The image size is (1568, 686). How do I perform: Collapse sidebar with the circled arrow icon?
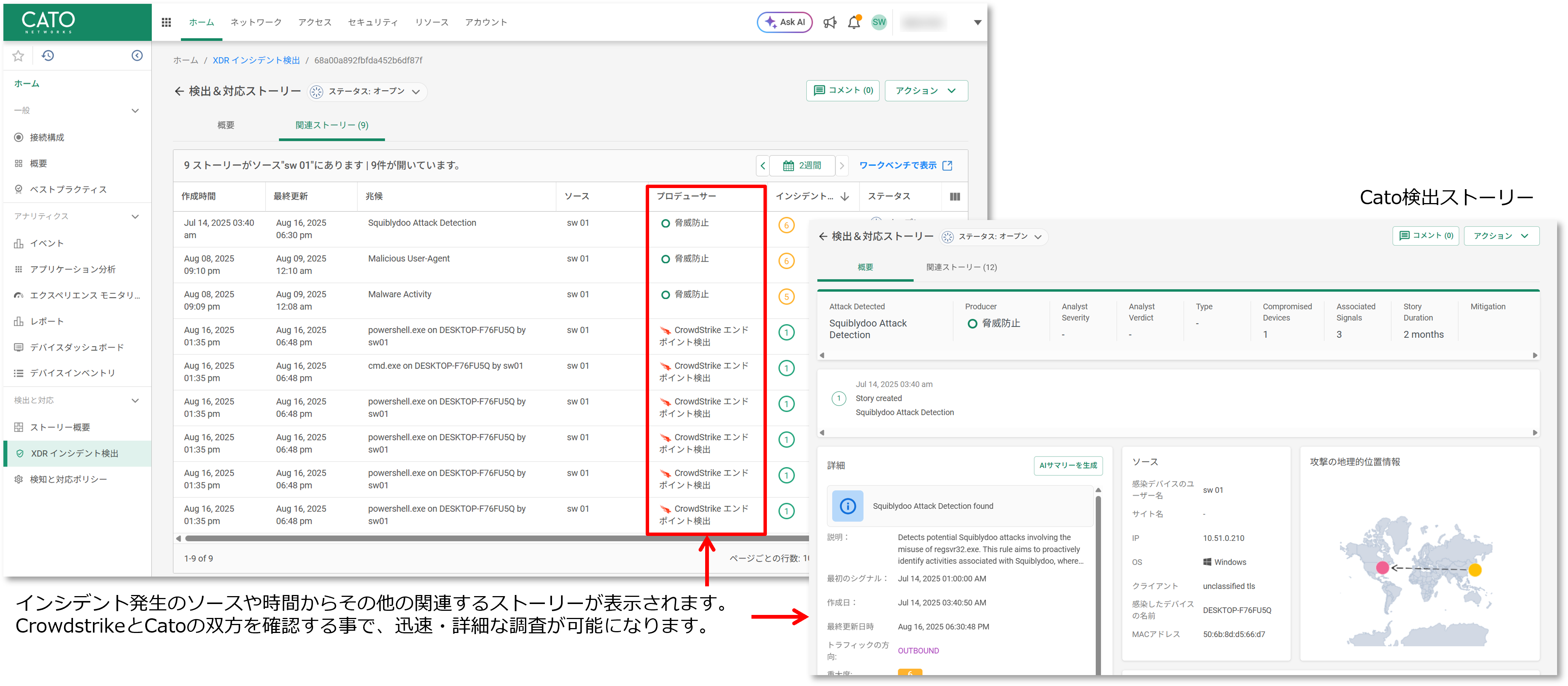(x=138, y=56)
